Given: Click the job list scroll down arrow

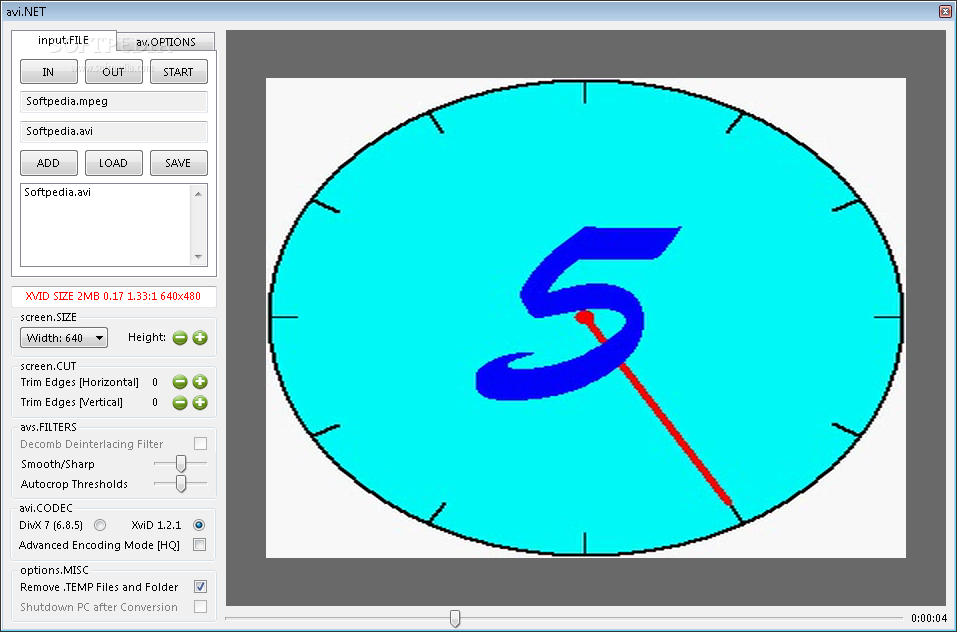Looking at the screenshot, I should 198,257.
